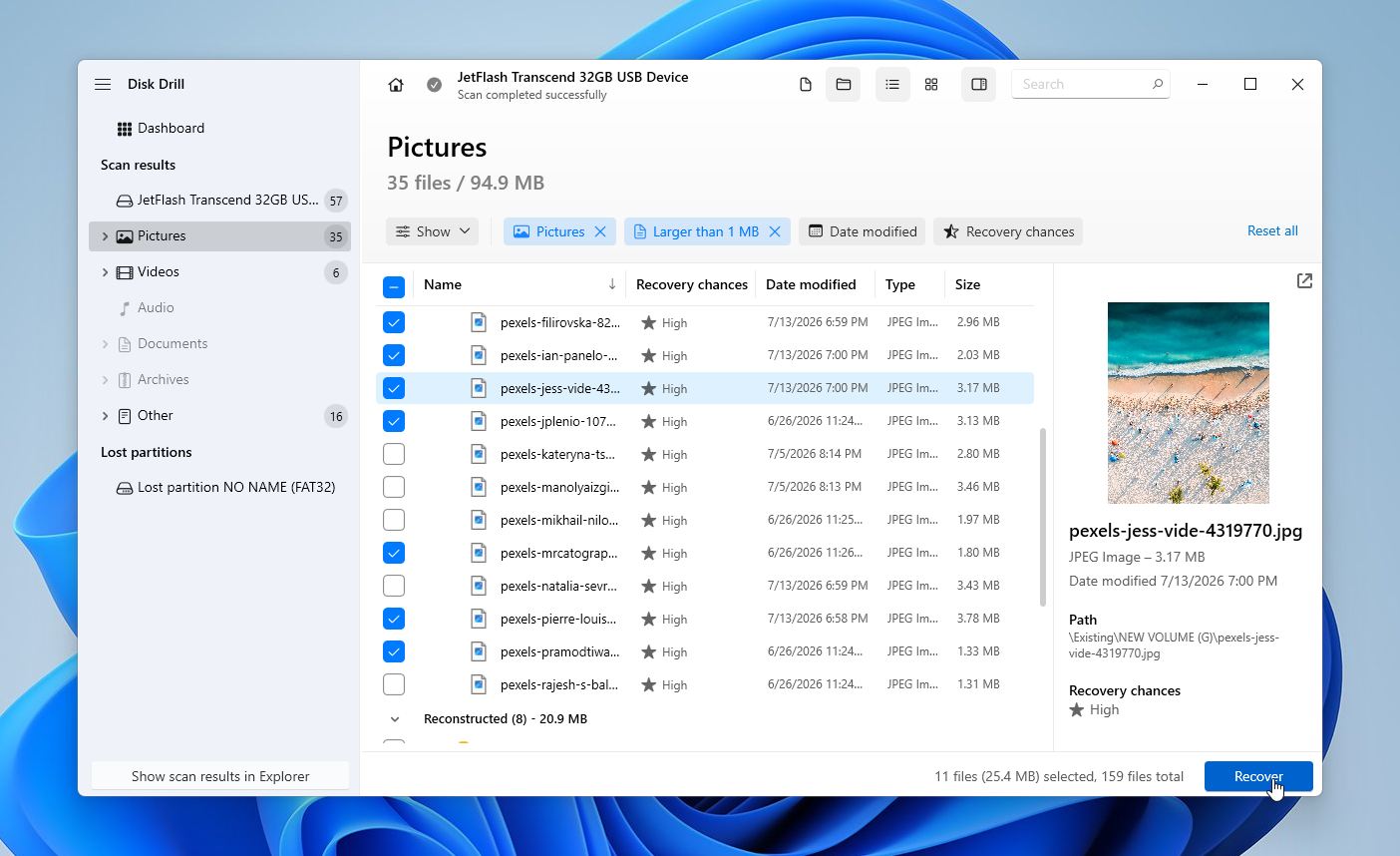Image resolution: width=1400 pixels, height=856 pixels.
Task: Open the Show dropdown filter
Action: click(432, 231)
